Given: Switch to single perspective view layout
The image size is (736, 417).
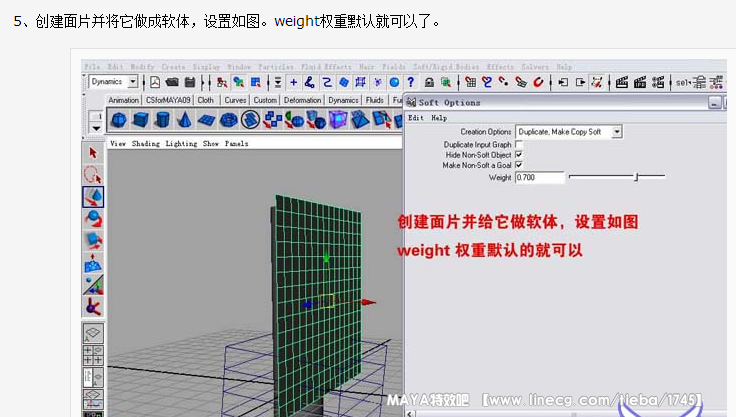Looking at the screenshot, I should (x=93, y=333).
